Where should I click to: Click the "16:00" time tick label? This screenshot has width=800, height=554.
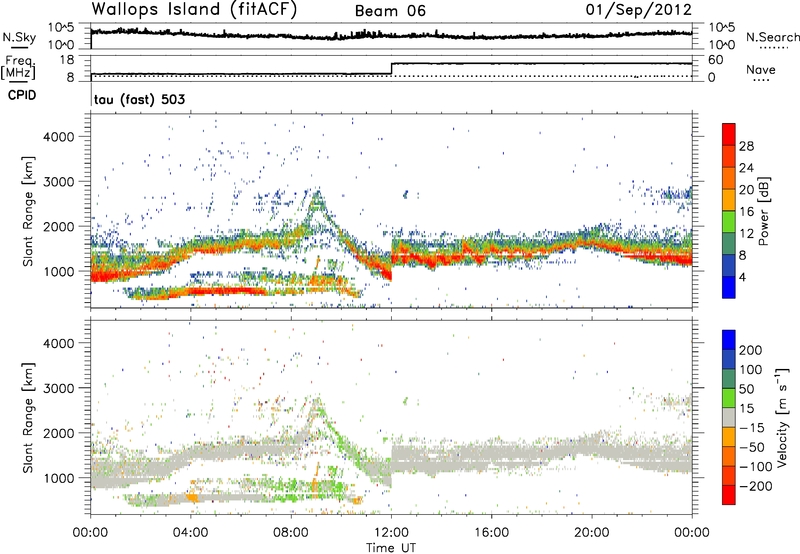coord(491,533)
